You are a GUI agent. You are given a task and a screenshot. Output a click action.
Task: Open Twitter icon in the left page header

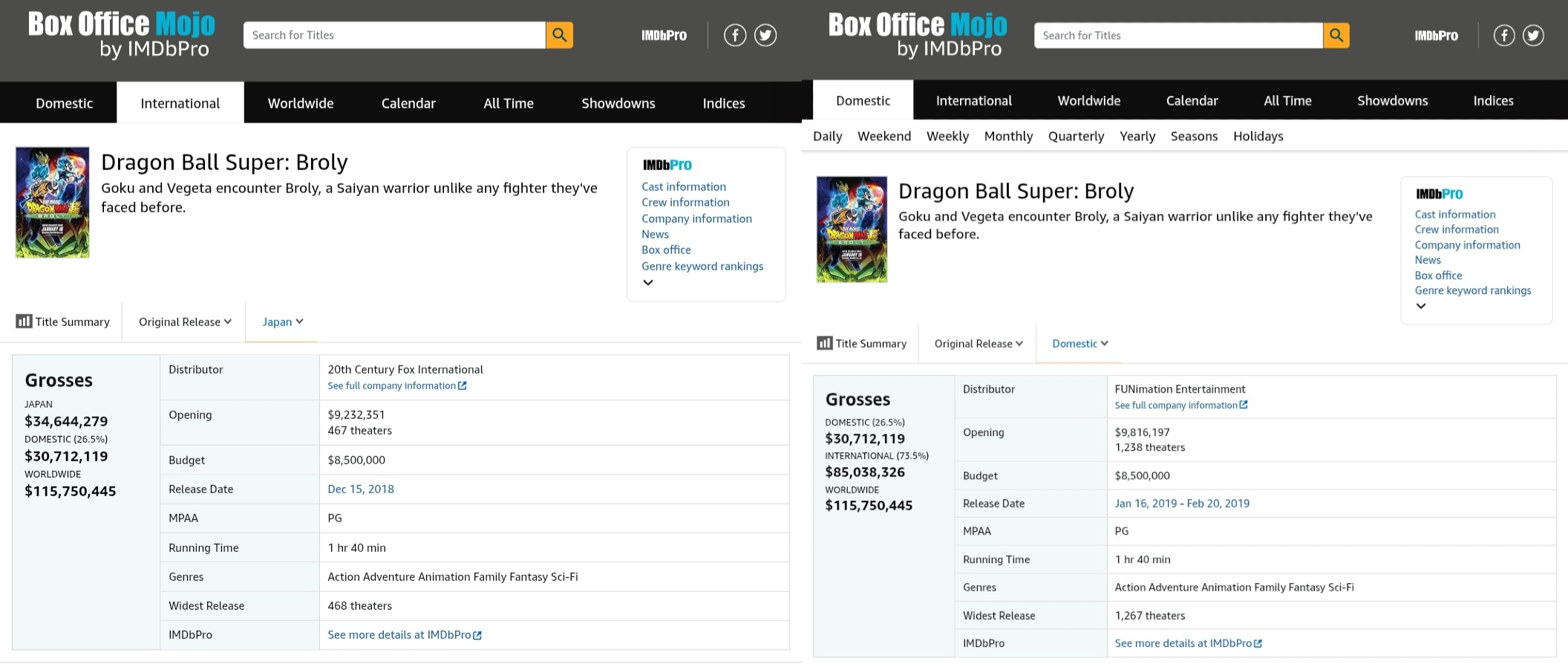(x=765, y=35)
